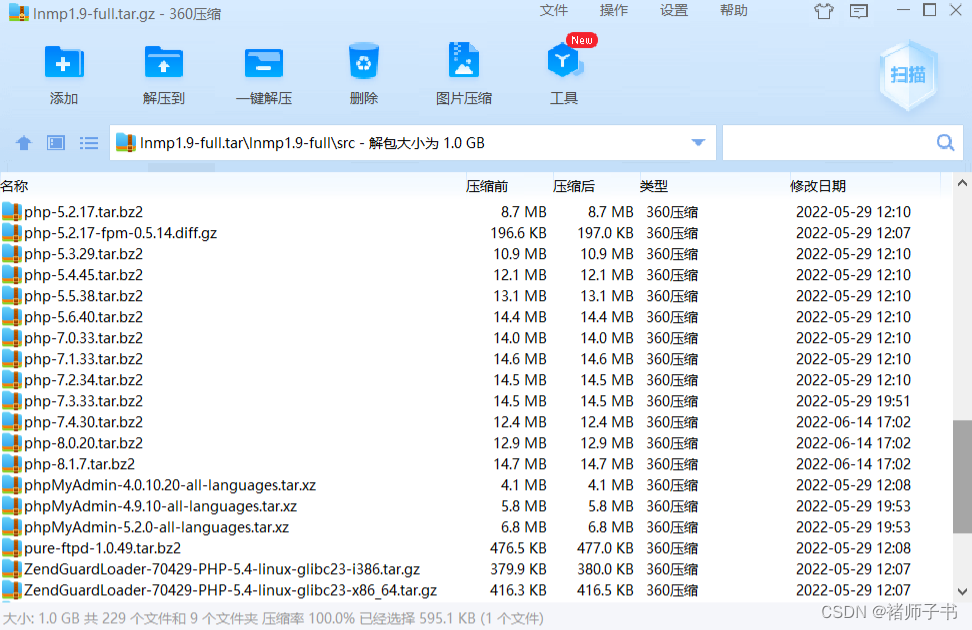Click the Scan hexagon button
This screenshot has height=630, width=972.
908,75
